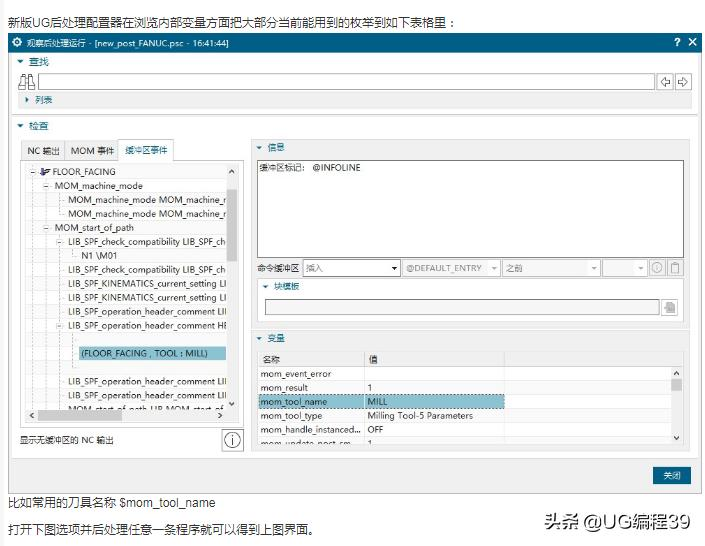Click the copy icon next to block template field
705x546 pixels.
point(669,308)
